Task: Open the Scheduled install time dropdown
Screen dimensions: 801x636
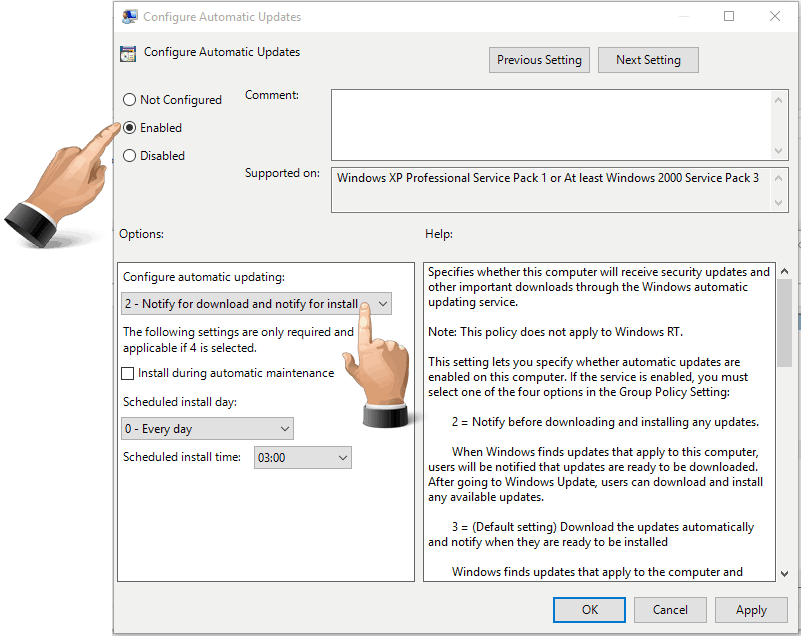Action: [x=303, y=458]
